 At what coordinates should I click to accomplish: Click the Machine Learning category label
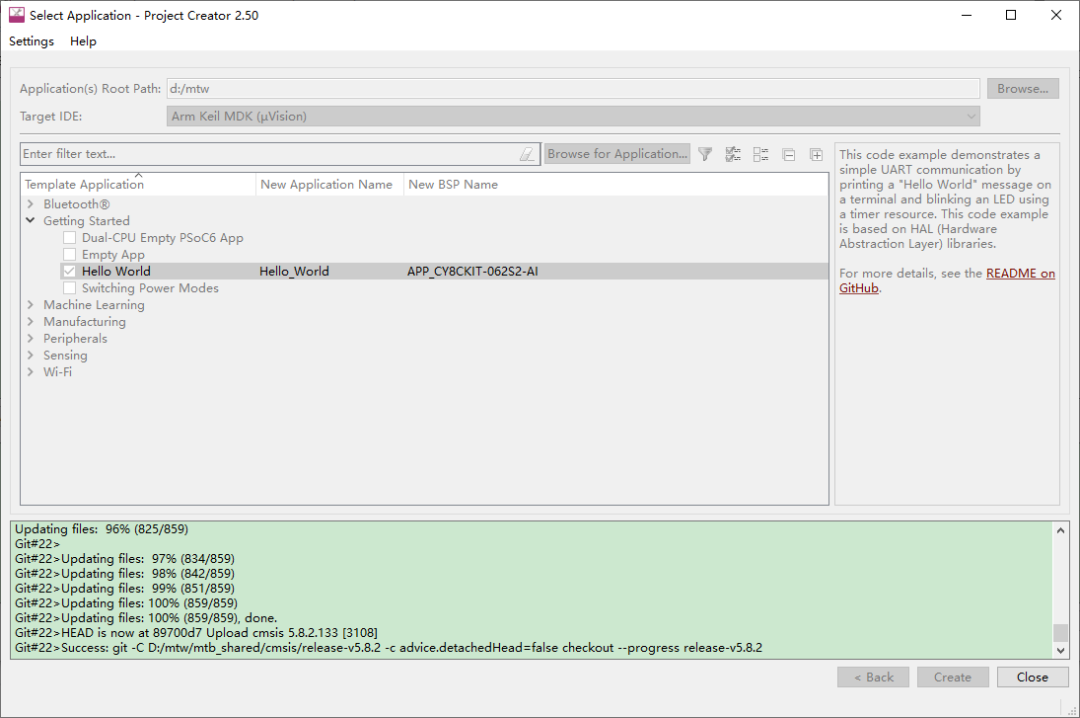(94, 305)
